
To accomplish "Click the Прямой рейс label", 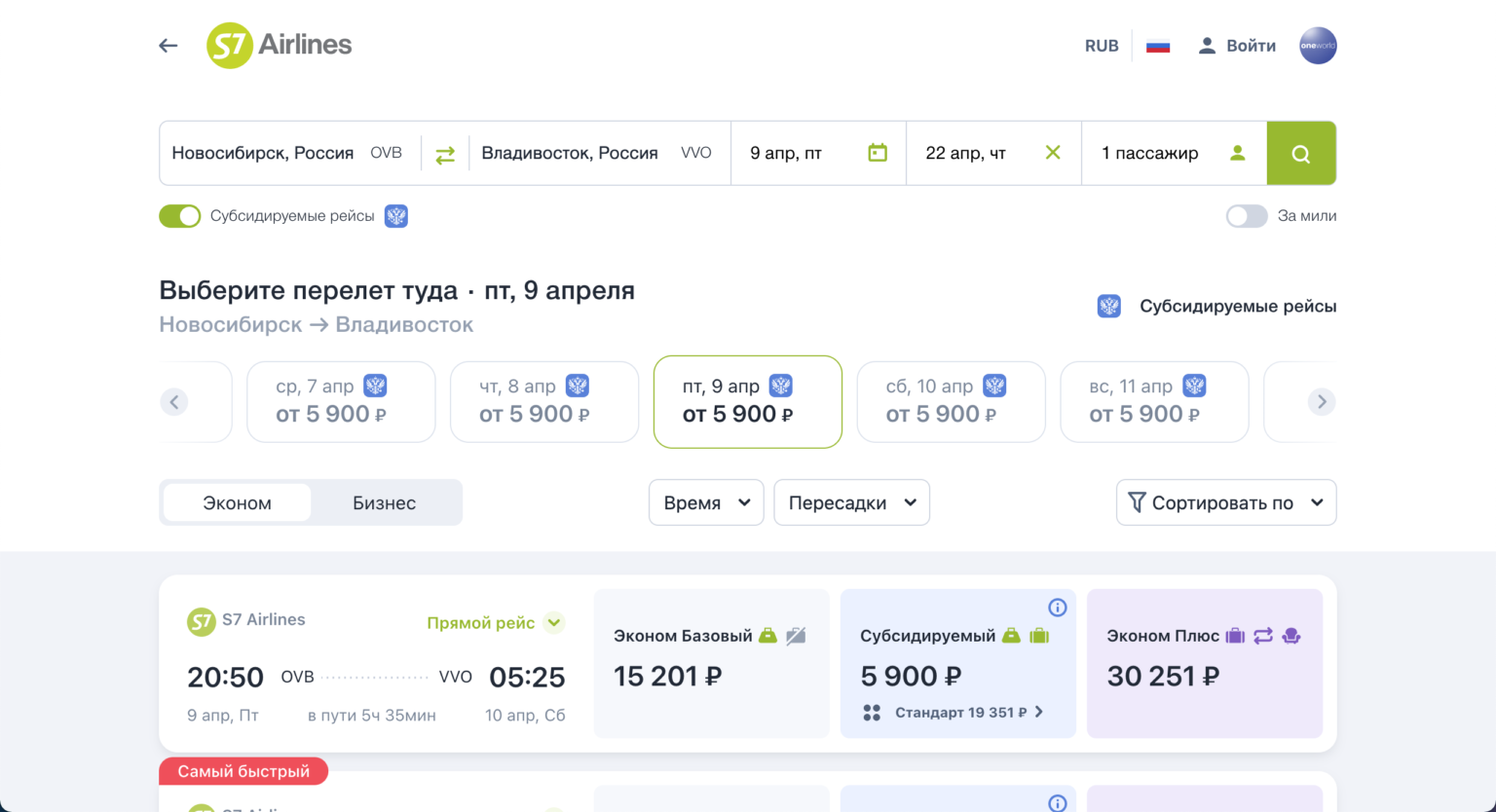I will pos(480,623).
